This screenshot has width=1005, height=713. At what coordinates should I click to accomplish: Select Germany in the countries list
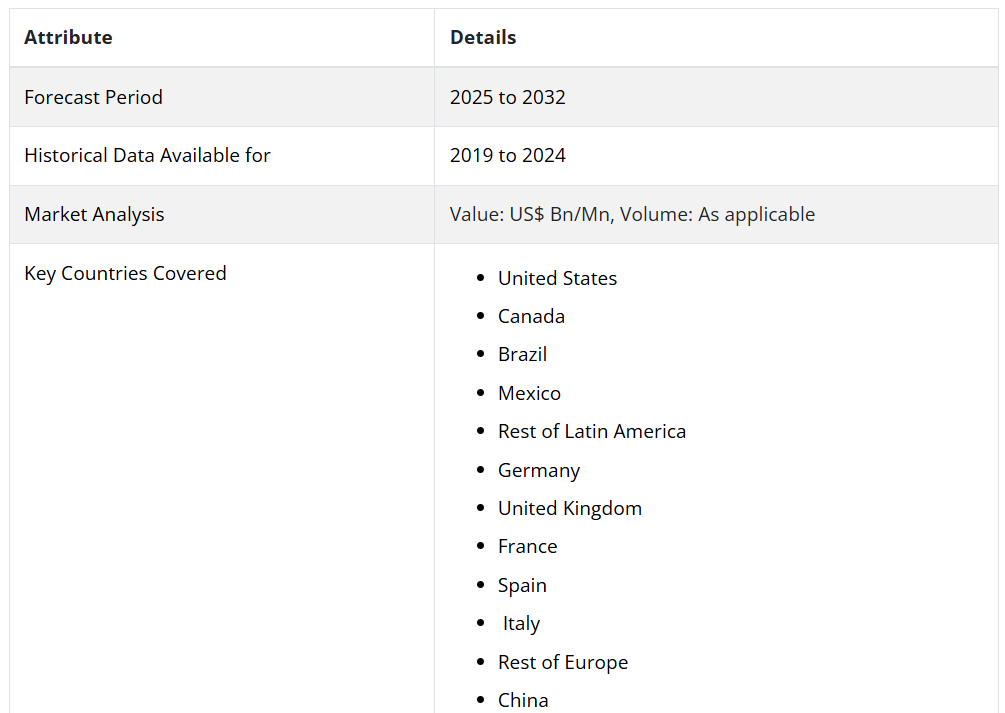538,471
